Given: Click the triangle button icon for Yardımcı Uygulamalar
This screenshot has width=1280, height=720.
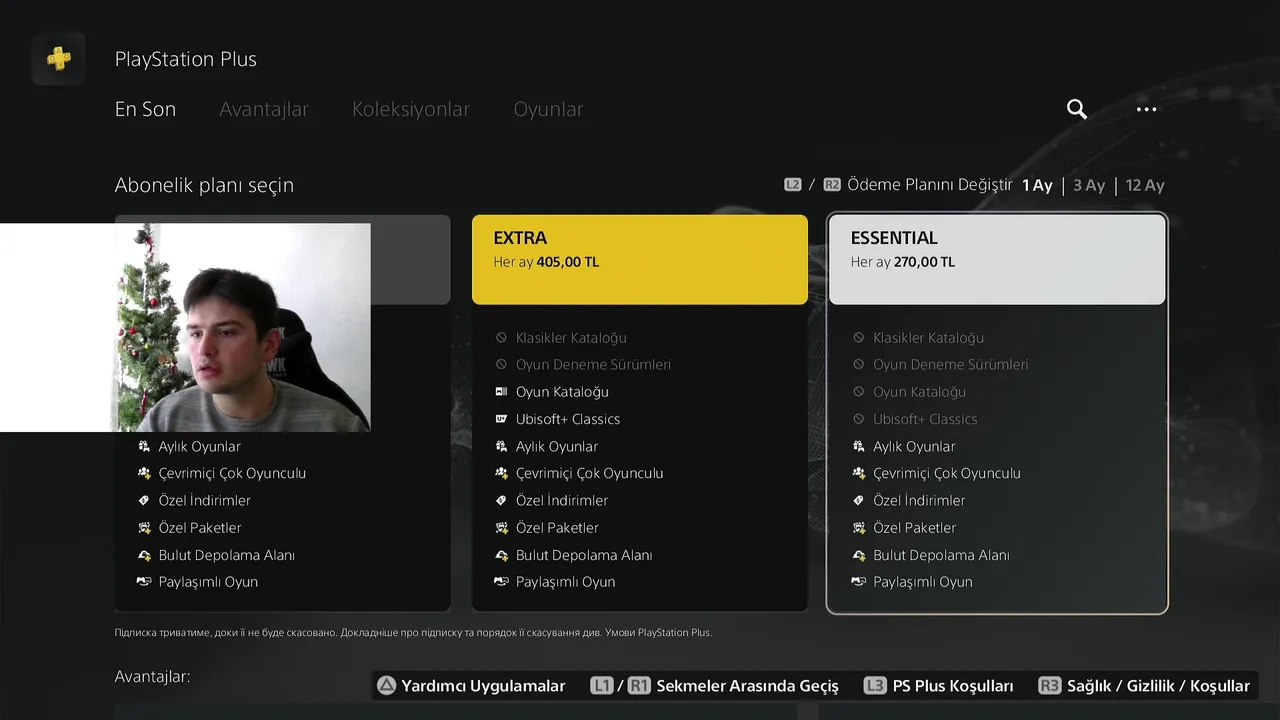Looking at the screenshot, I should [x=386, y=686].
